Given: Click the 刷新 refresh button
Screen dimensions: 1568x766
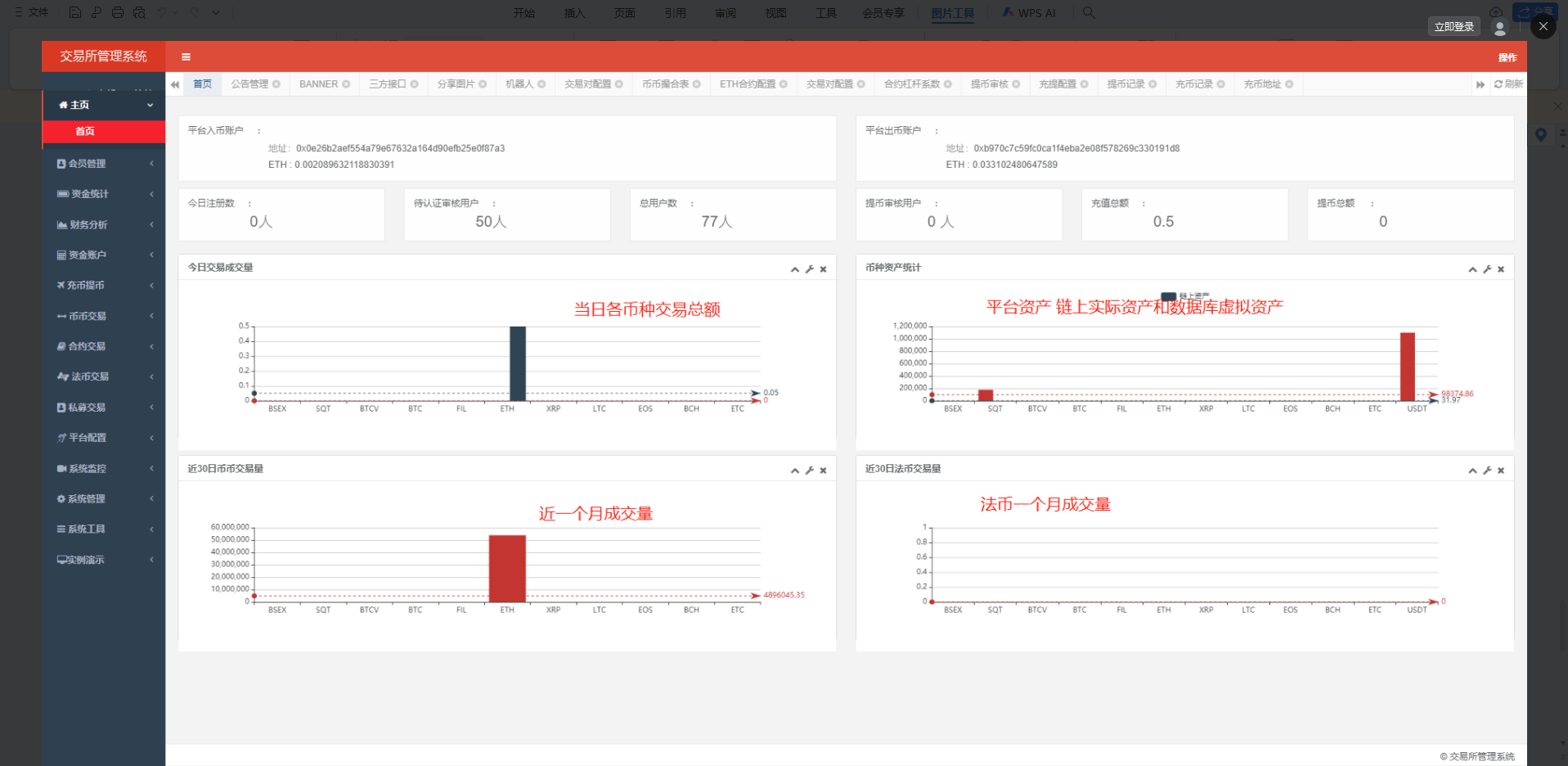Looking at the screenshot, I should (1508, 84).
